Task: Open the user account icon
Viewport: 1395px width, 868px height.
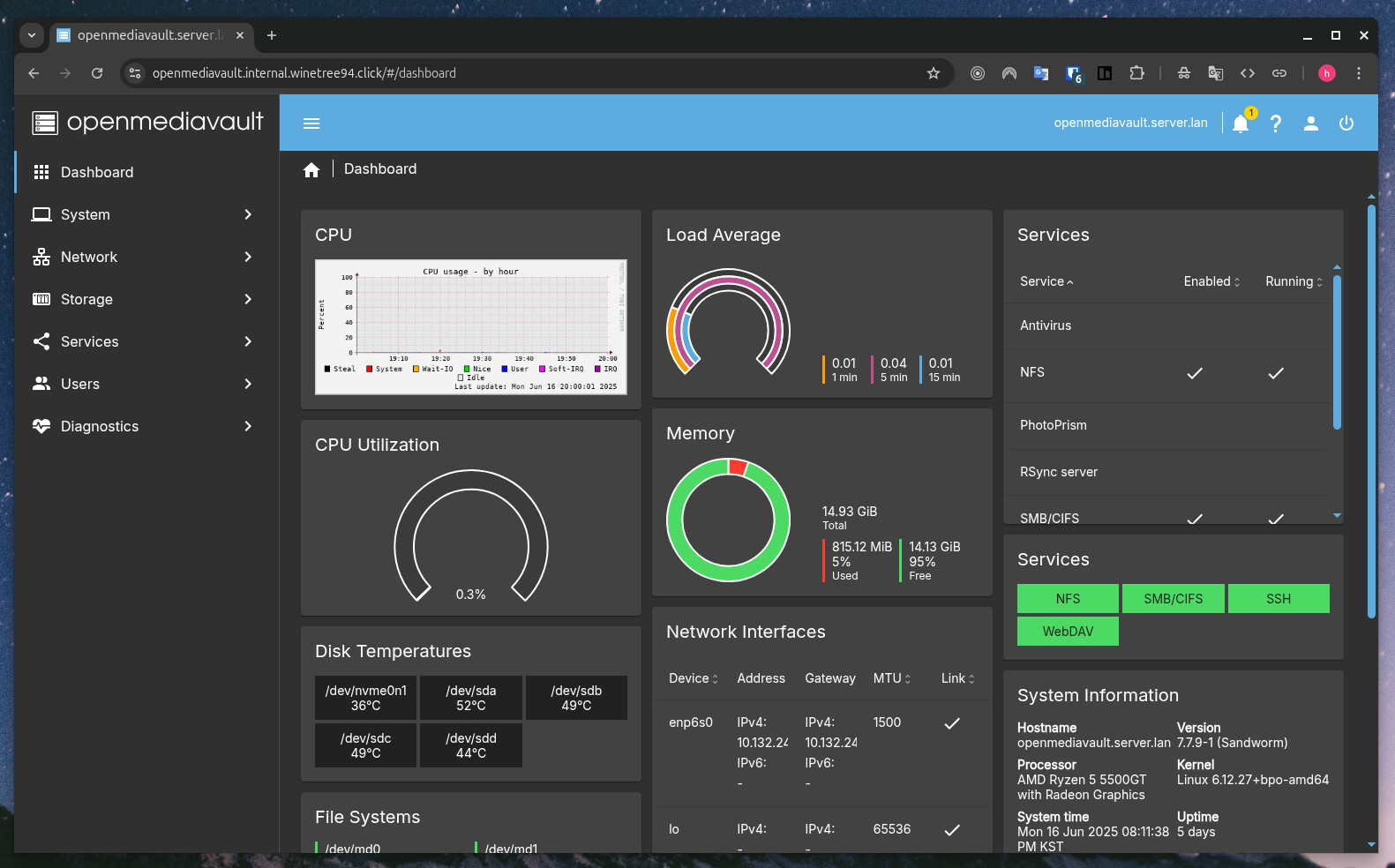Action: coord(1311,123)
